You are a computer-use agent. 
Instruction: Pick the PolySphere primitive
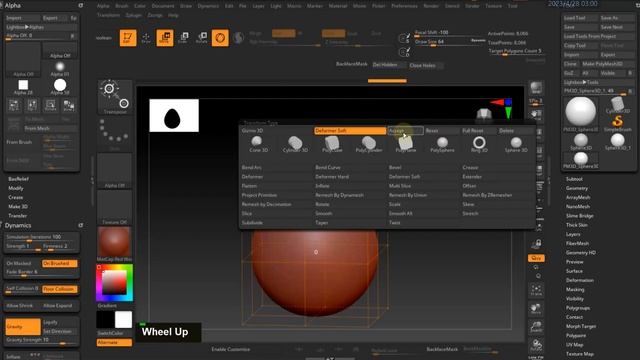click(x=442, y=144)
